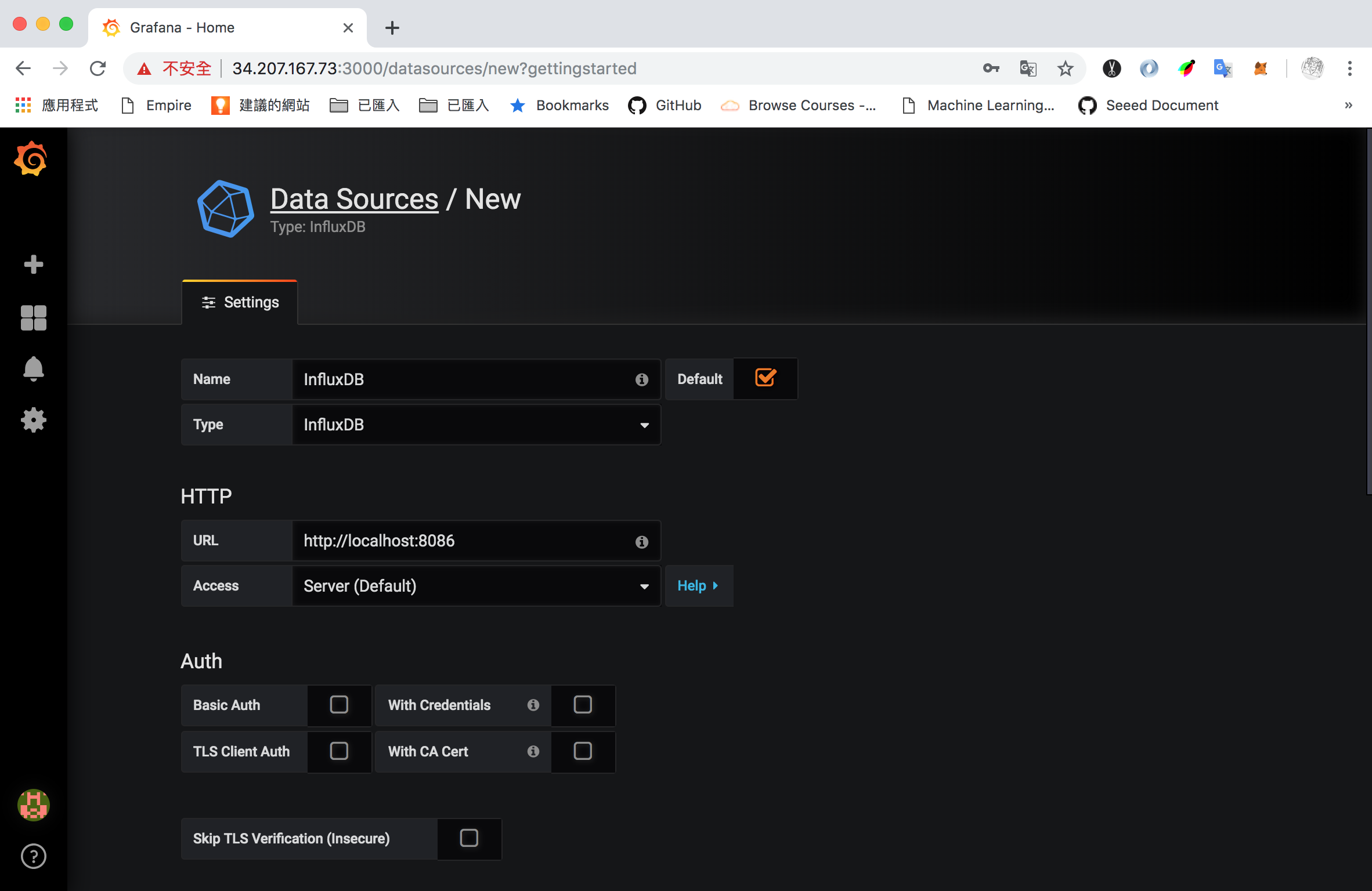
Task: Go back with browser back arrow
Action: 23,68
